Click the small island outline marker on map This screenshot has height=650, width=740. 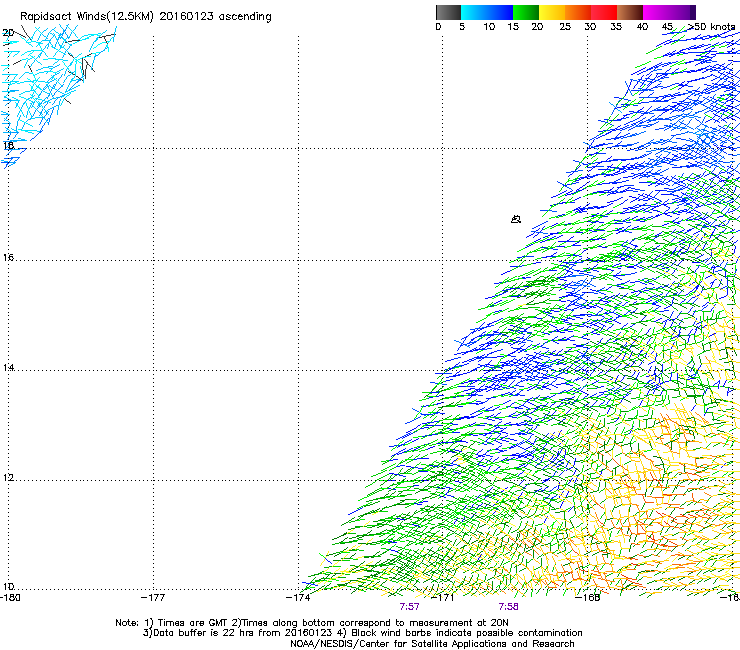[x=516, y=219]
